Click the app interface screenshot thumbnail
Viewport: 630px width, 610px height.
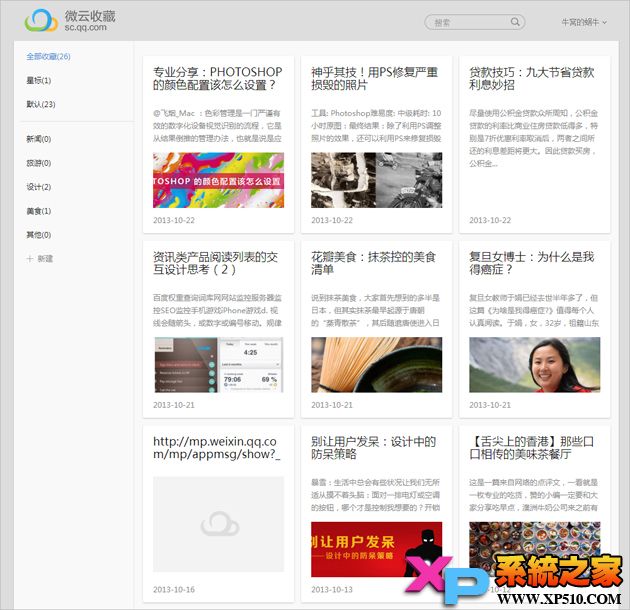click(x=218, y=364)
